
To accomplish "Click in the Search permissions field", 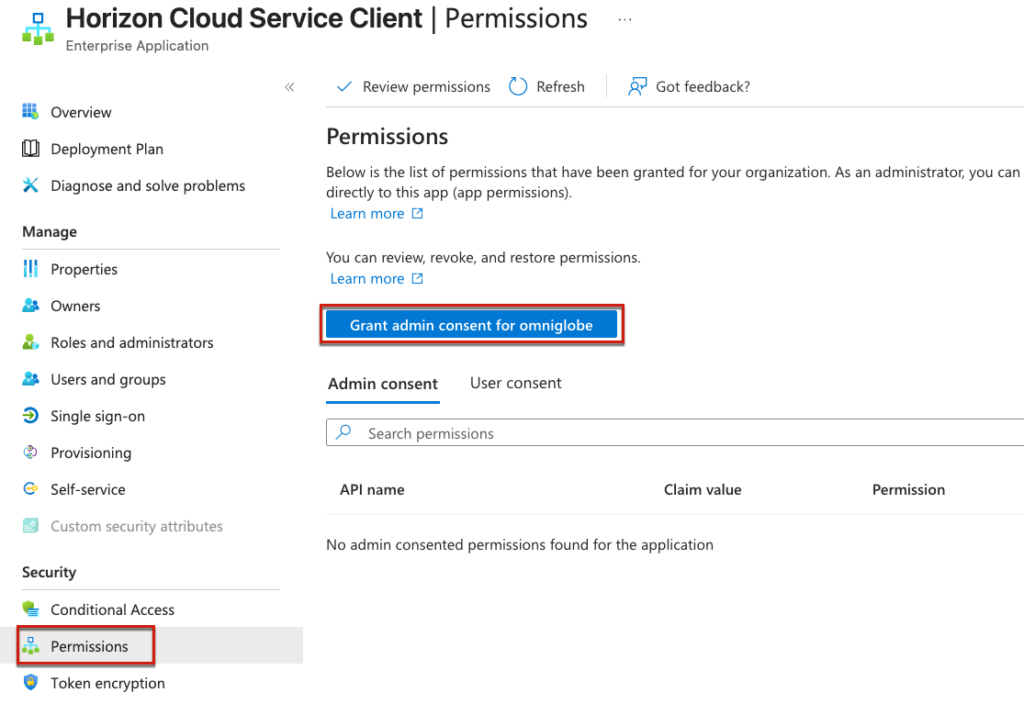I will [680, 433].
